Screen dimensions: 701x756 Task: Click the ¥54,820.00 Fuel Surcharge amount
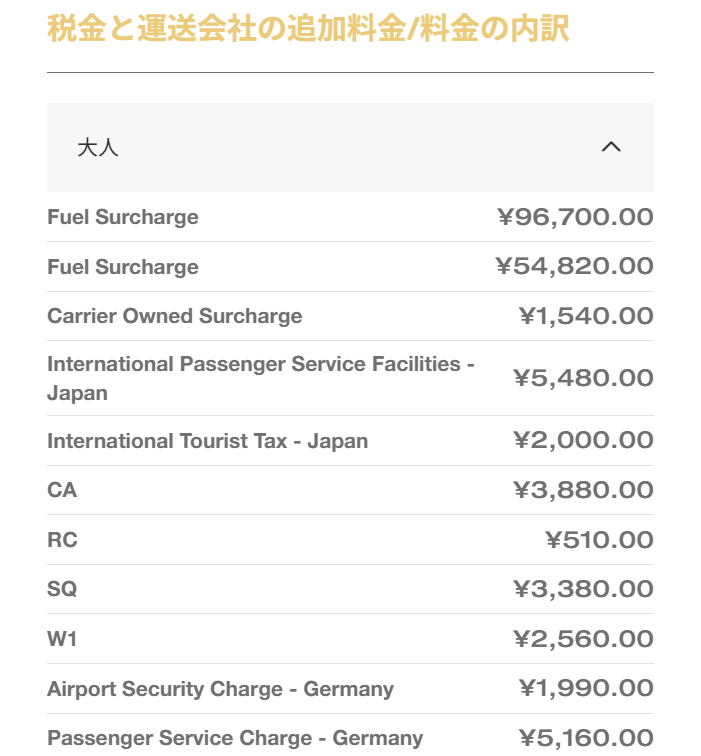coord(575,267)
